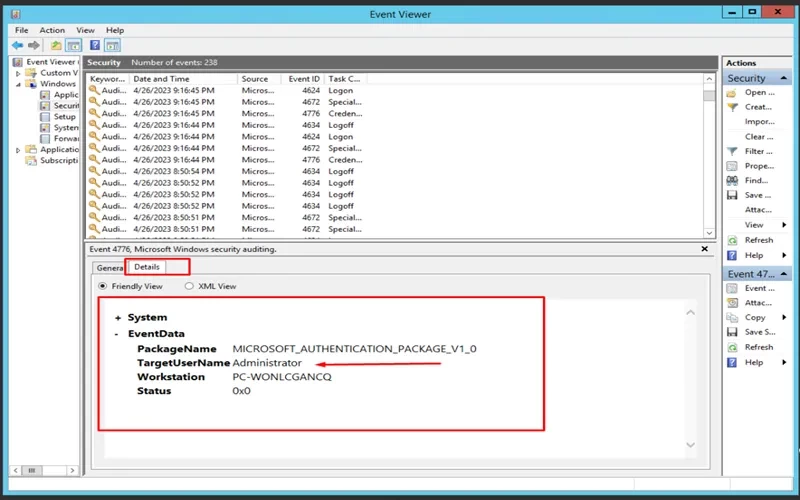Click the Properties action icon
This screenshot has width=800, height=500.
[732, 166]
